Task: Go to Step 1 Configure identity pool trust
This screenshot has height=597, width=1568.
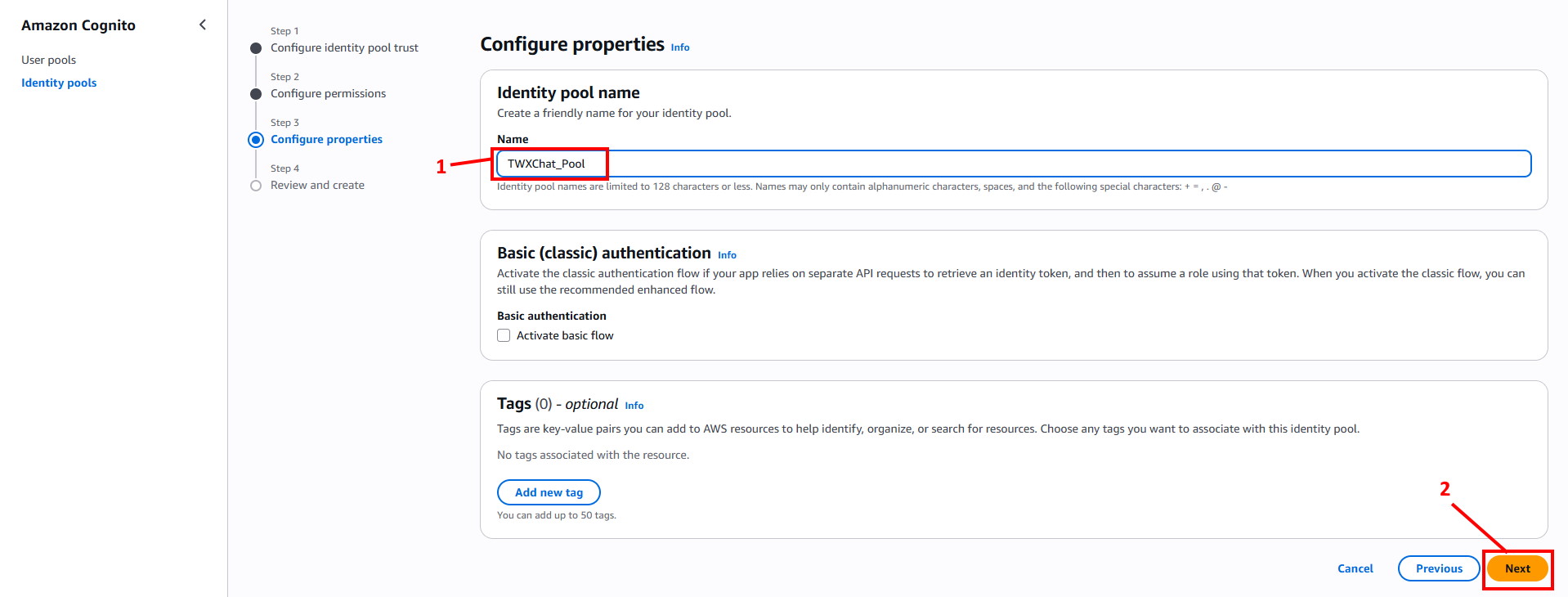Action: coord(344,47)
